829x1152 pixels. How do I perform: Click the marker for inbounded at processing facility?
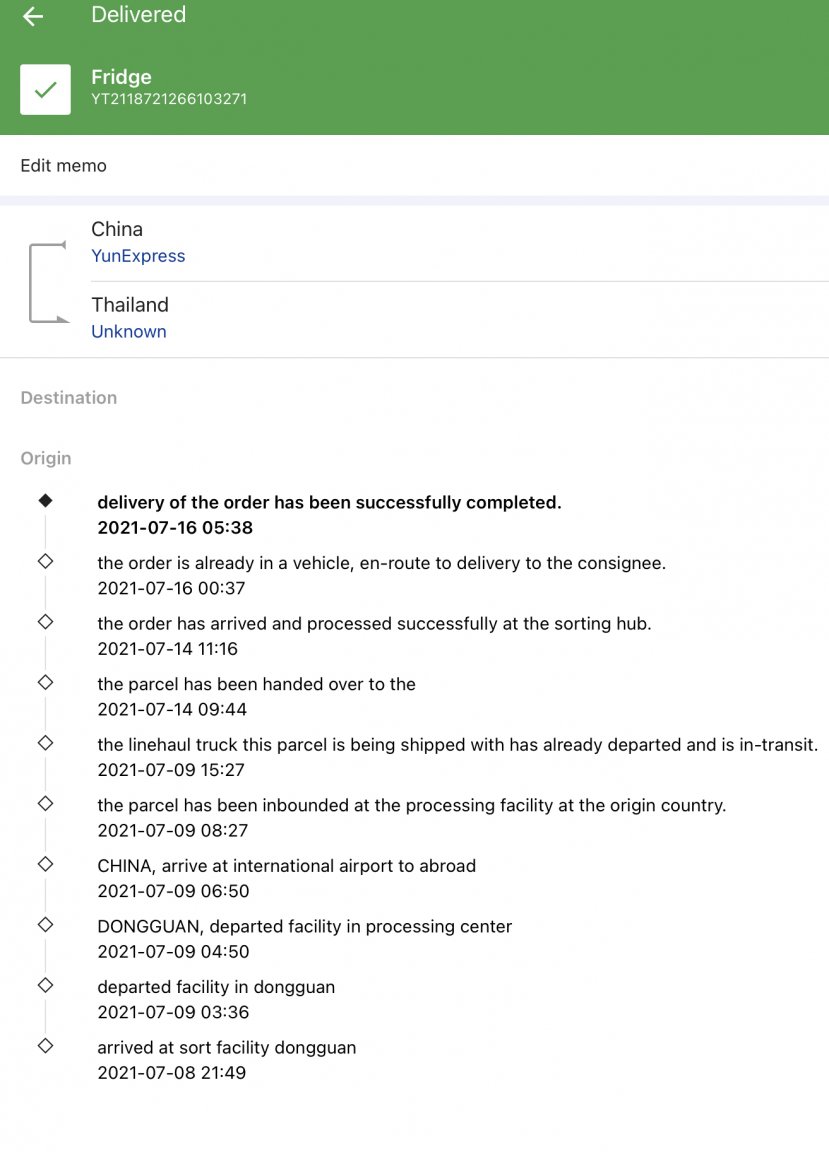[45, 803]
